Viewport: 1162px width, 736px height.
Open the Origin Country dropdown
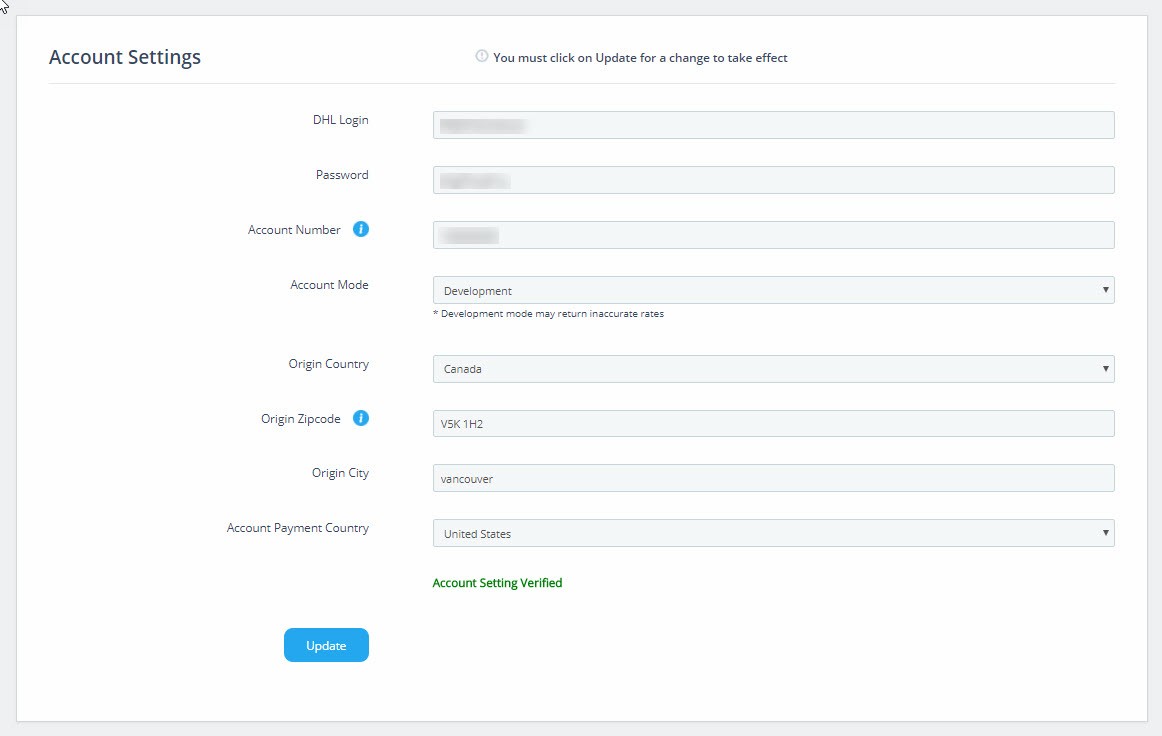(x=773, y=368)
